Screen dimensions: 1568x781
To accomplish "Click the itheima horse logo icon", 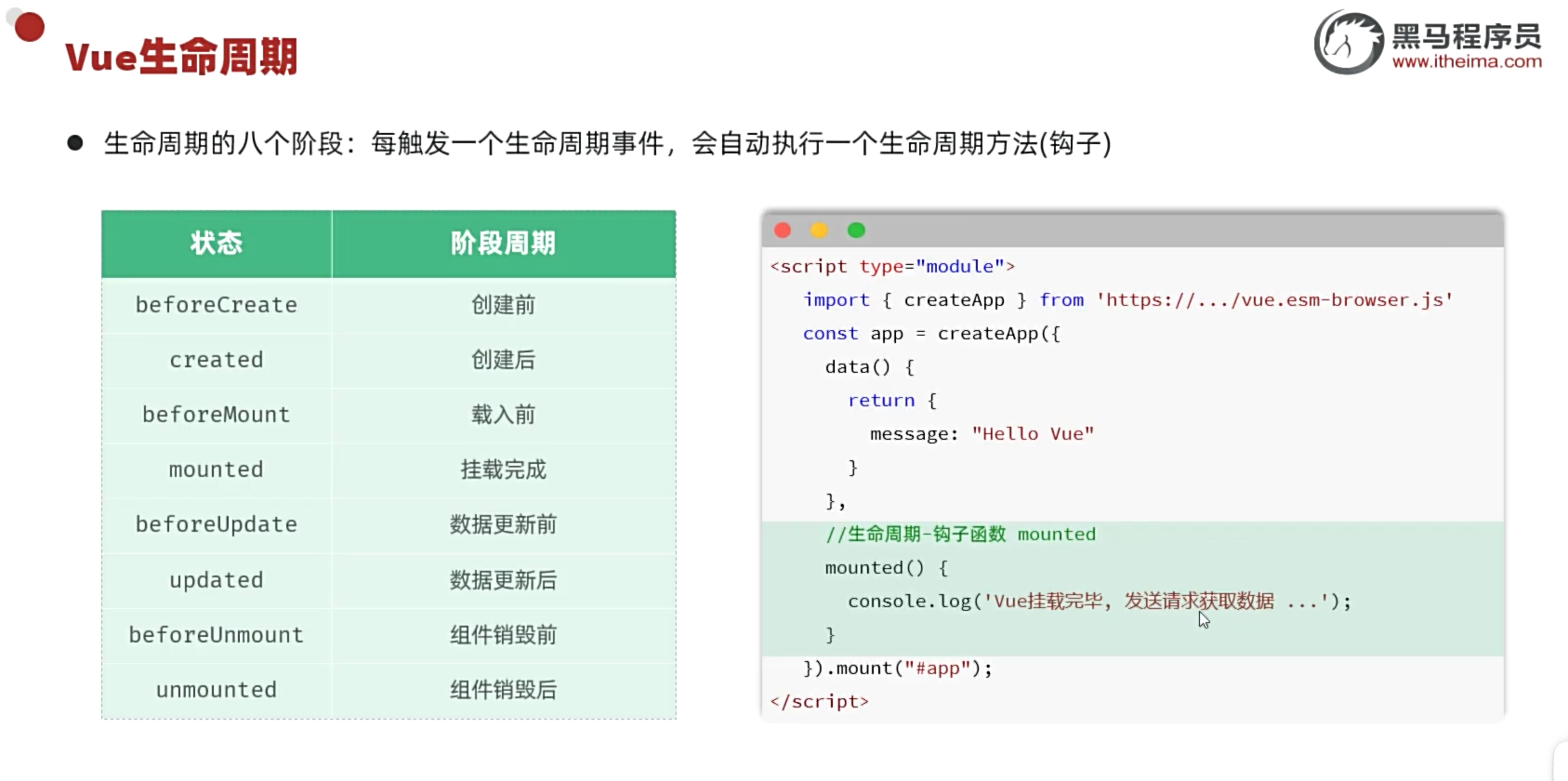I will tap(1349, 43).
